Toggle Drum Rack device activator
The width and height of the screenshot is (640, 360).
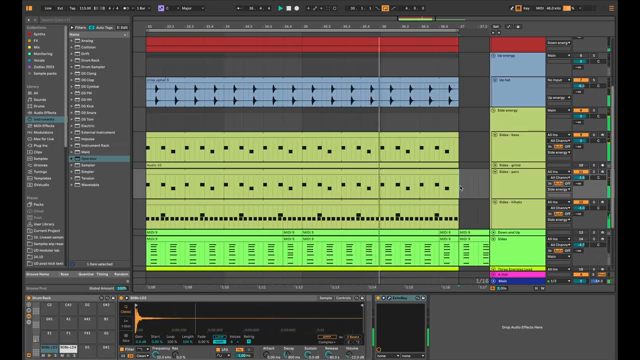[x=29, y=298]
